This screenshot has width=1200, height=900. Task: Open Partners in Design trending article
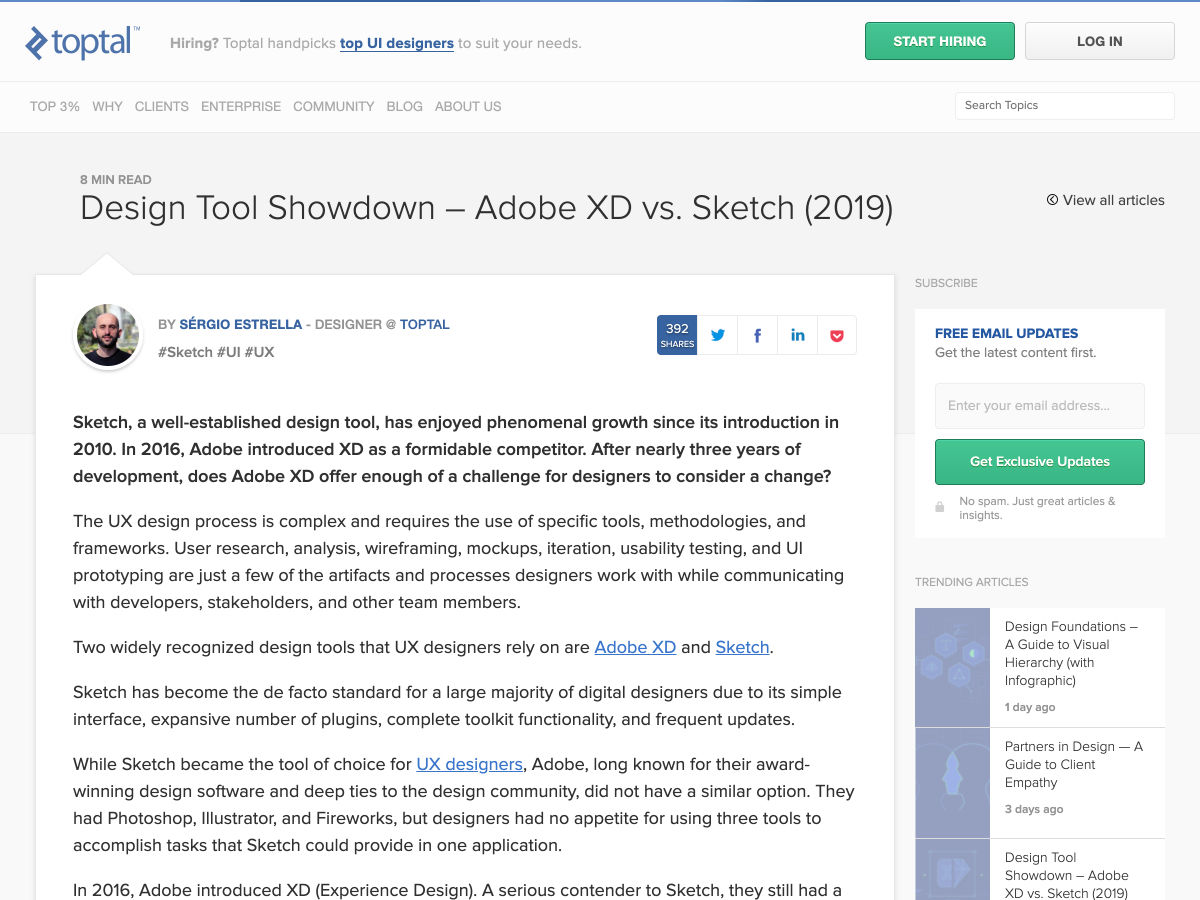pyautogui.click(x=1074, y=764)
